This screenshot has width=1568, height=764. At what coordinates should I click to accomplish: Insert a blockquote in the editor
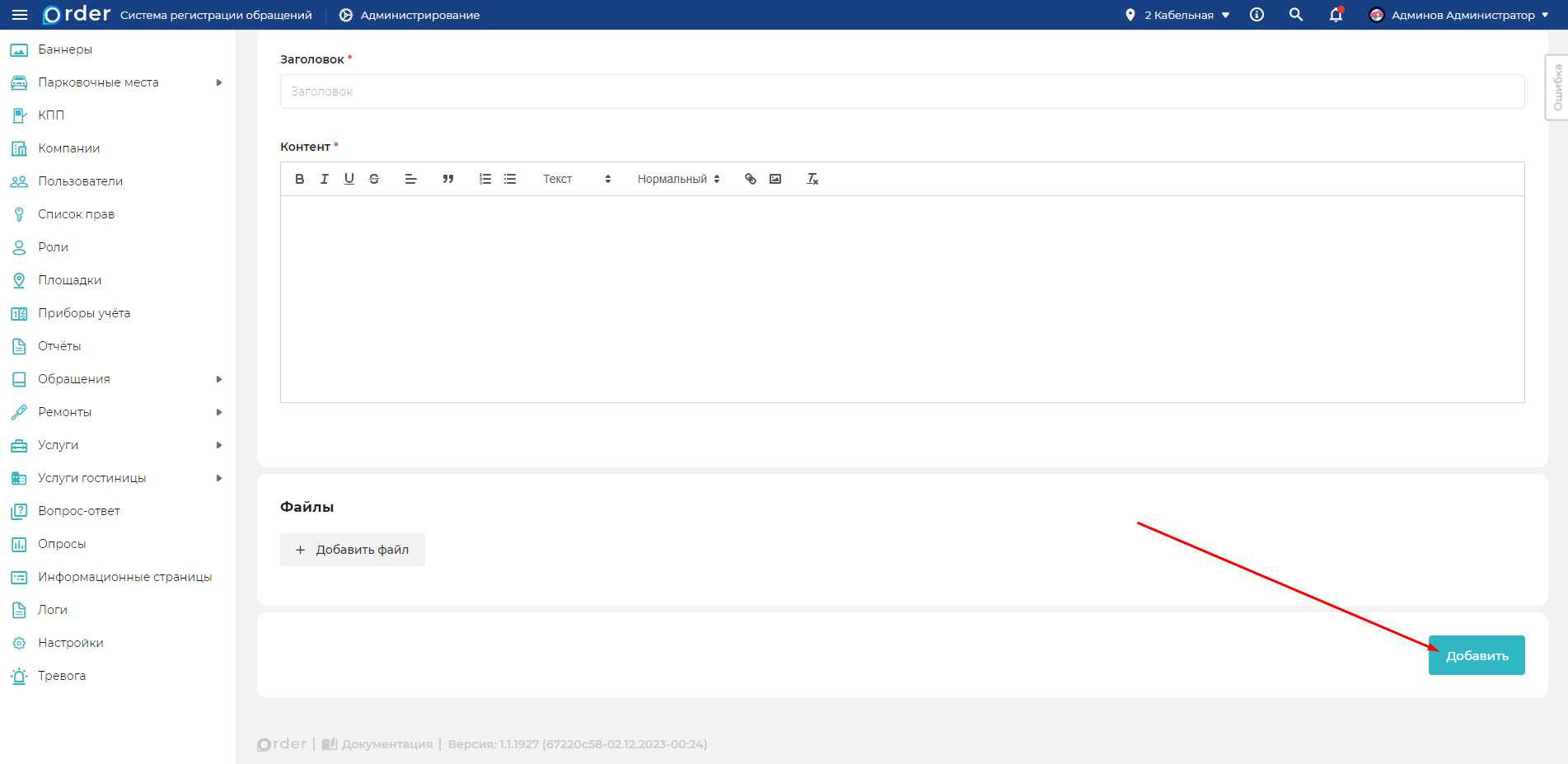pos(448,179)
